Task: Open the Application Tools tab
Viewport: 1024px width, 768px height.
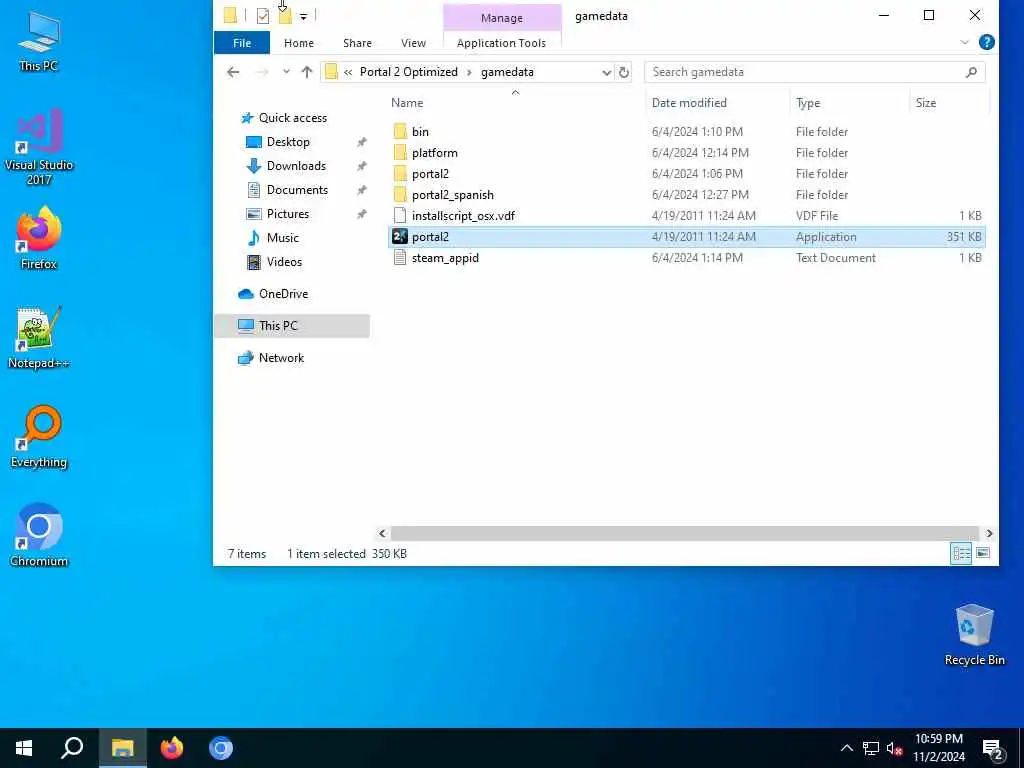Action: pos(502,43)
